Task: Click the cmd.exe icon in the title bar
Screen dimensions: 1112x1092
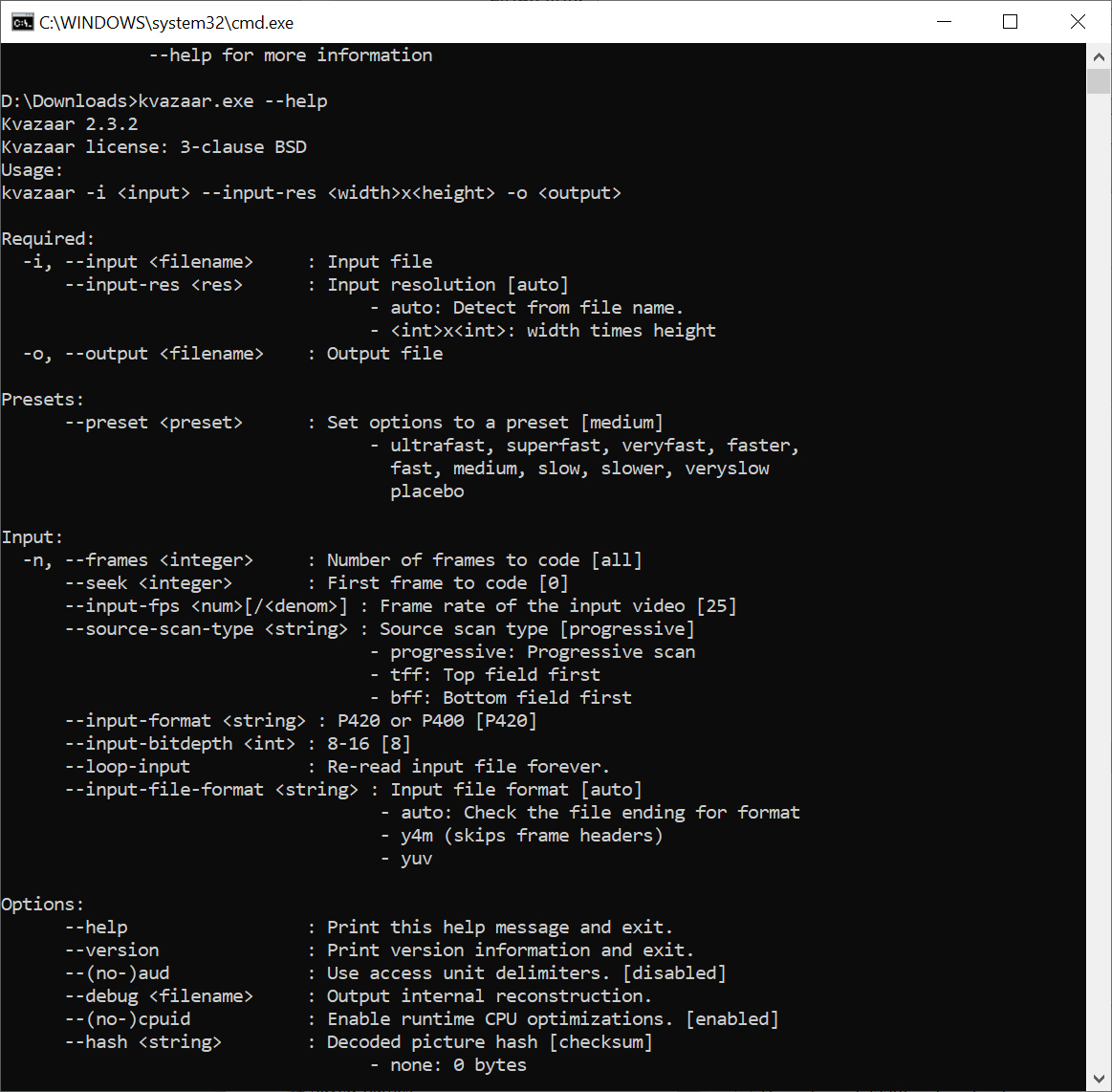Action: [22, 23]
